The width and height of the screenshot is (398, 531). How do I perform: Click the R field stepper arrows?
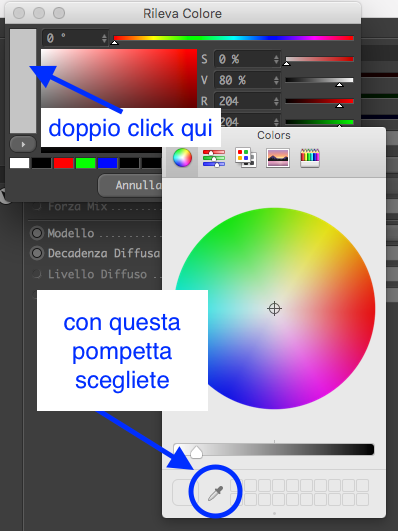point(276,101)
